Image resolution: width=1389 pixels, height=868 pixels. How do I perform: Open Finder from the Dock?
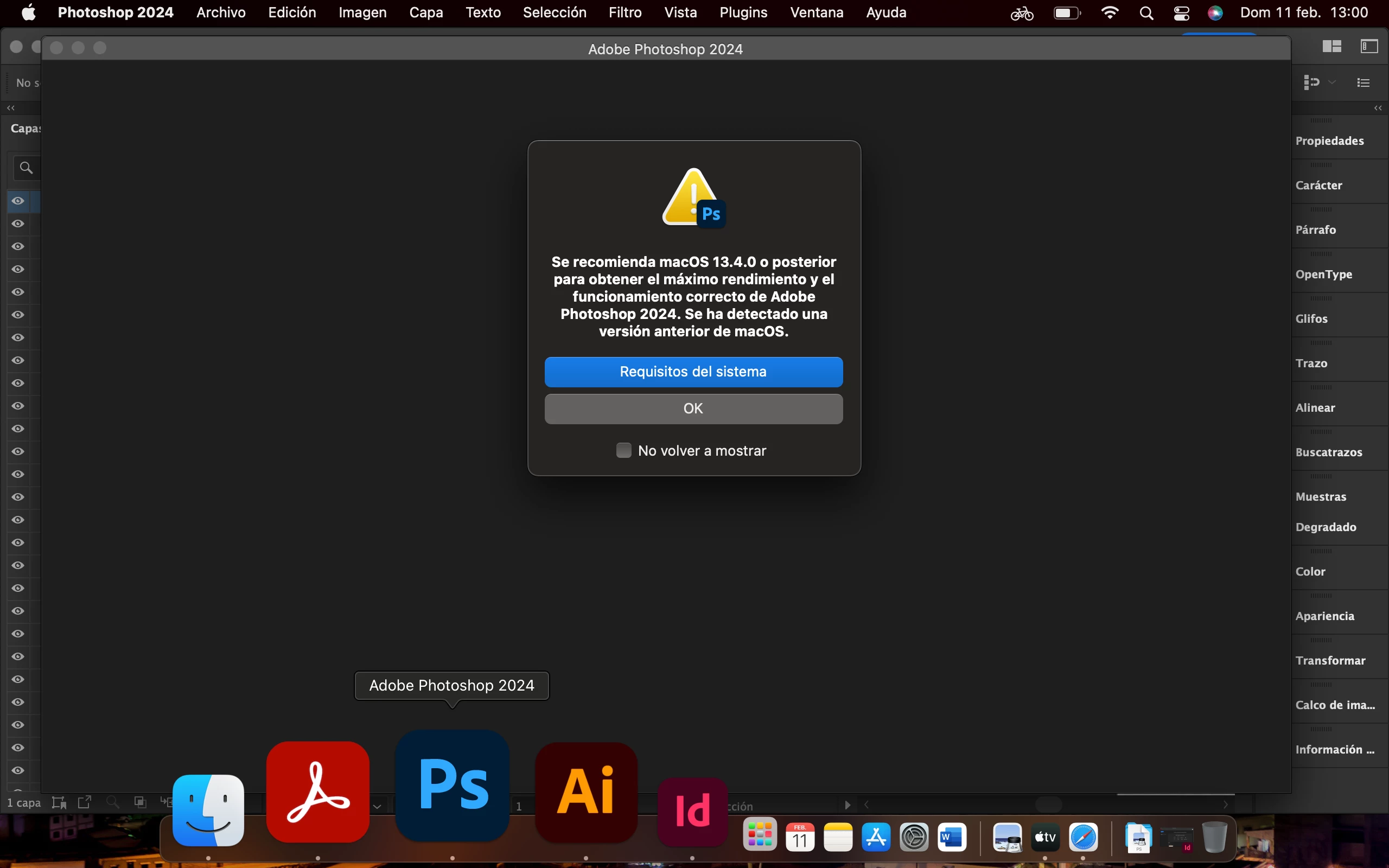point(208,810)
